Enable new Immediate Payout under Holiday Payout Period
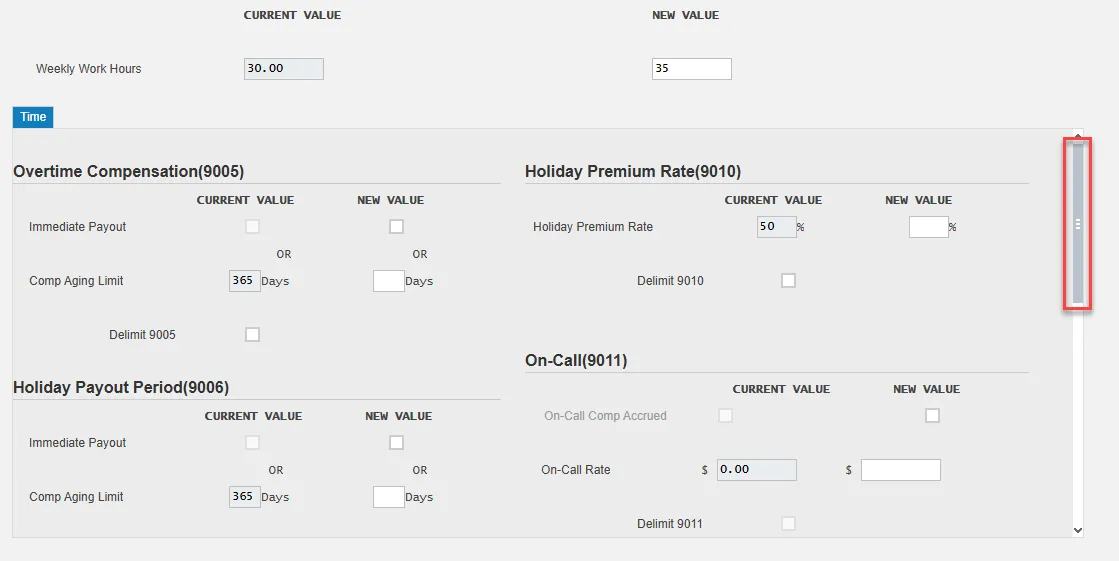This screenshot has height=561, width=1119. pyautogui.click(x=396, y=443)
